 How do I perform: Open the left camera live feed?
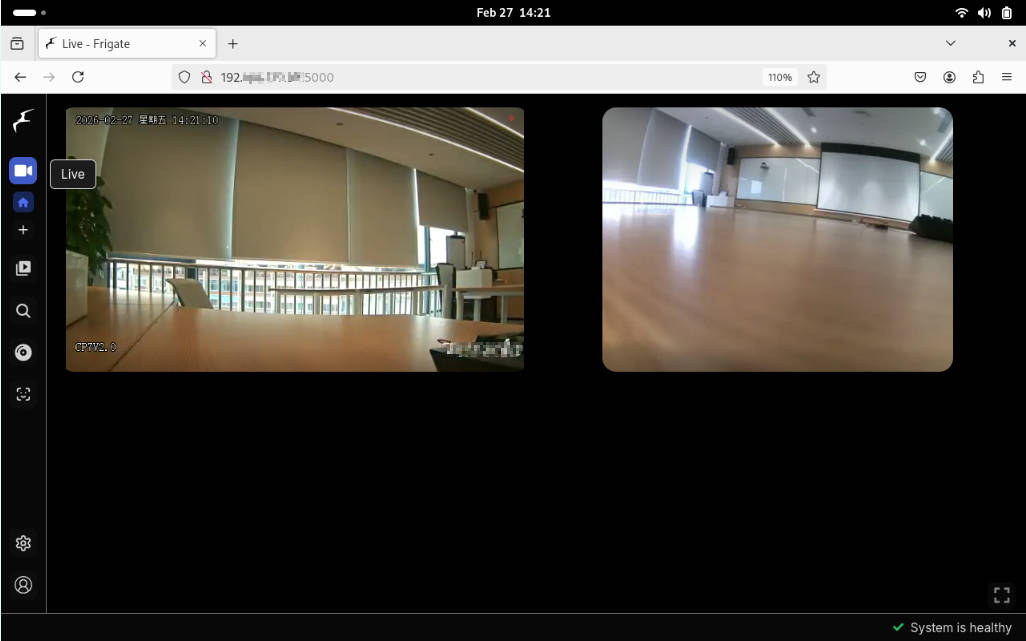click(294, 239)
